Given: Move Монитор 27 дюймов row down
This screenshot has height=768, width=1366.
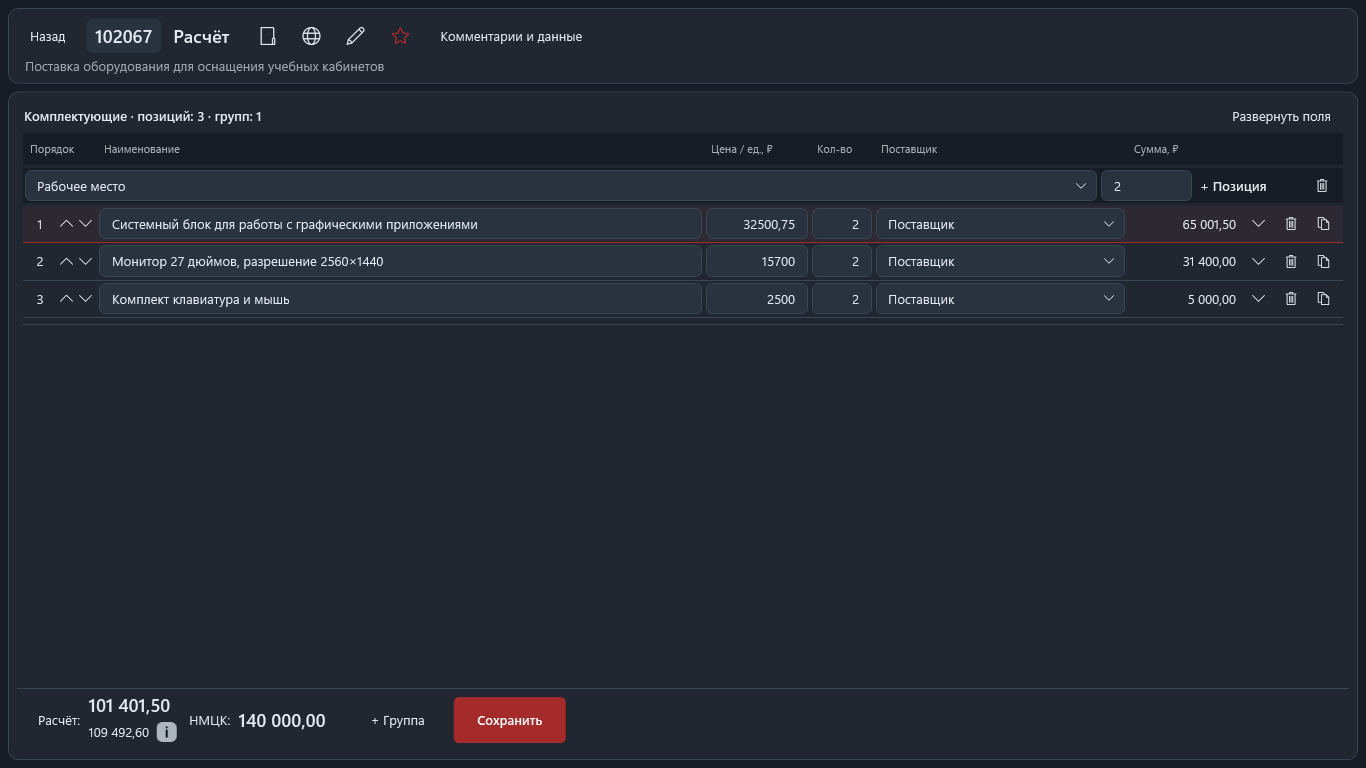Looking at the screenshot, I should [85, 261].
